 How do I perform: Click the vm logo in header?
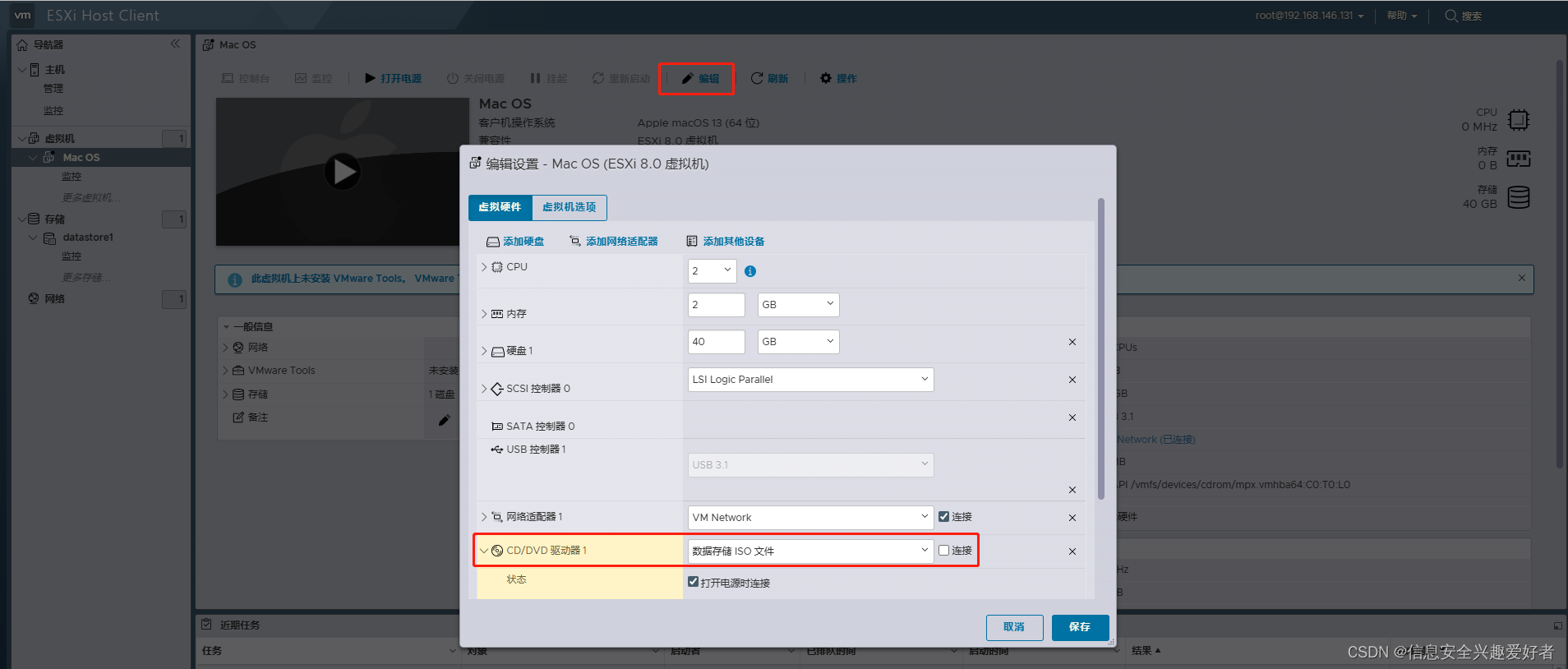click(22, 15)
